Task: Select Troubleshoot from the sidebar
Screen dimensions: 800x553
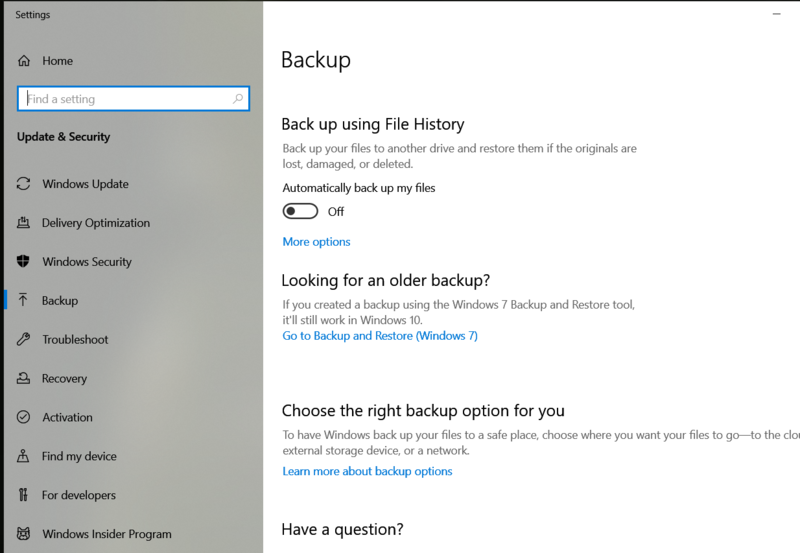Action: (75, 340)
